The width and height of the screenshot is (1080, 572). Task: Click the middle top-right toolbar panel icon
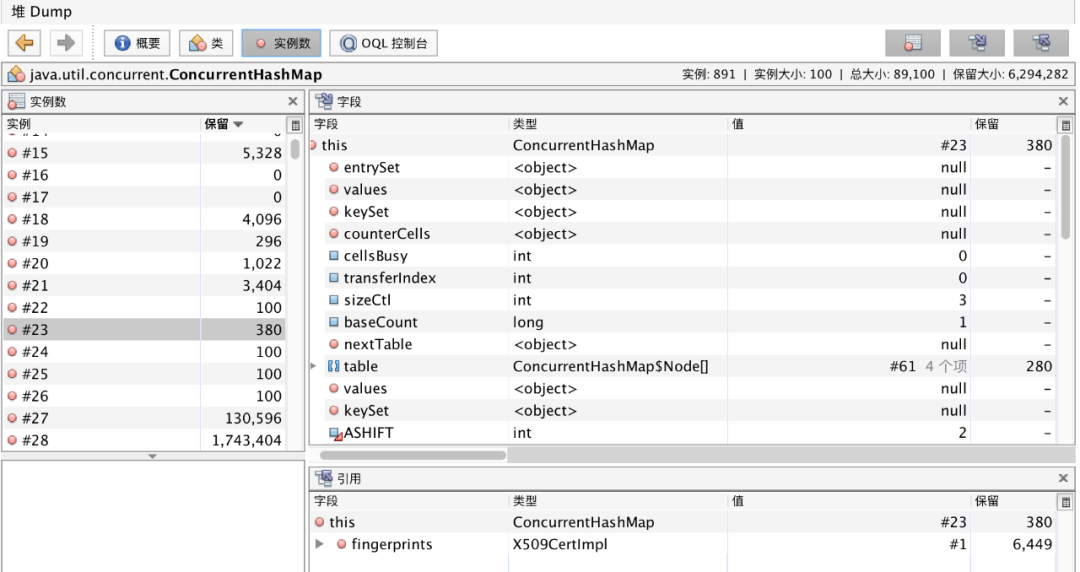tap(977, 43)
